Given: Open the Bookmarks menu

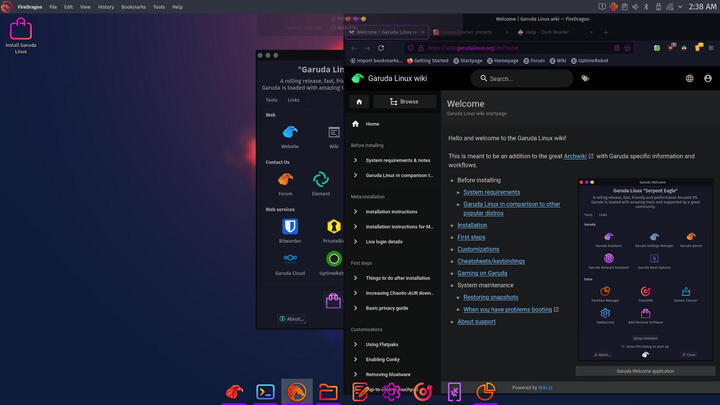Looking at the screenshot, I should (x=133, y=7).
